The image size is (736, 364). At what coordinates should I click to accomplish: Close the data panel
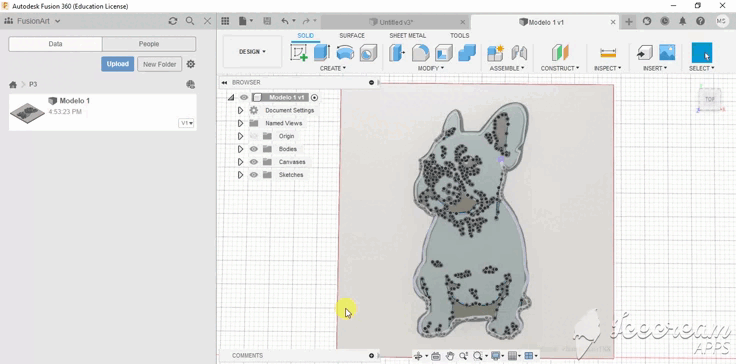[207, 21]
